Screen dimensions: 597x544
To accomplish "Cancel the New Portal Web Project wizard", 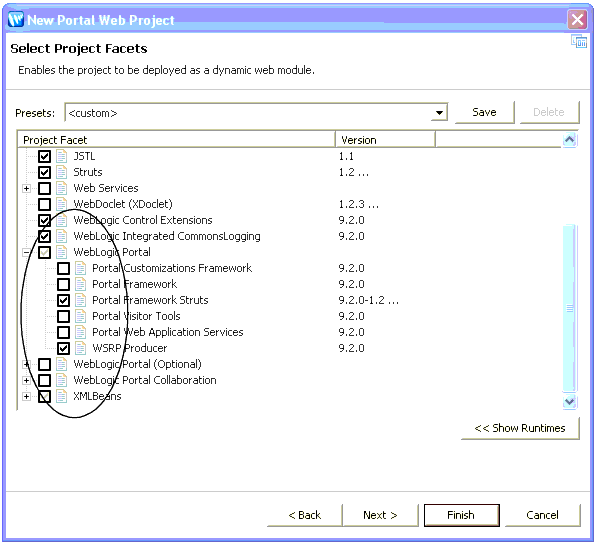I will click(x=542, y=515).
